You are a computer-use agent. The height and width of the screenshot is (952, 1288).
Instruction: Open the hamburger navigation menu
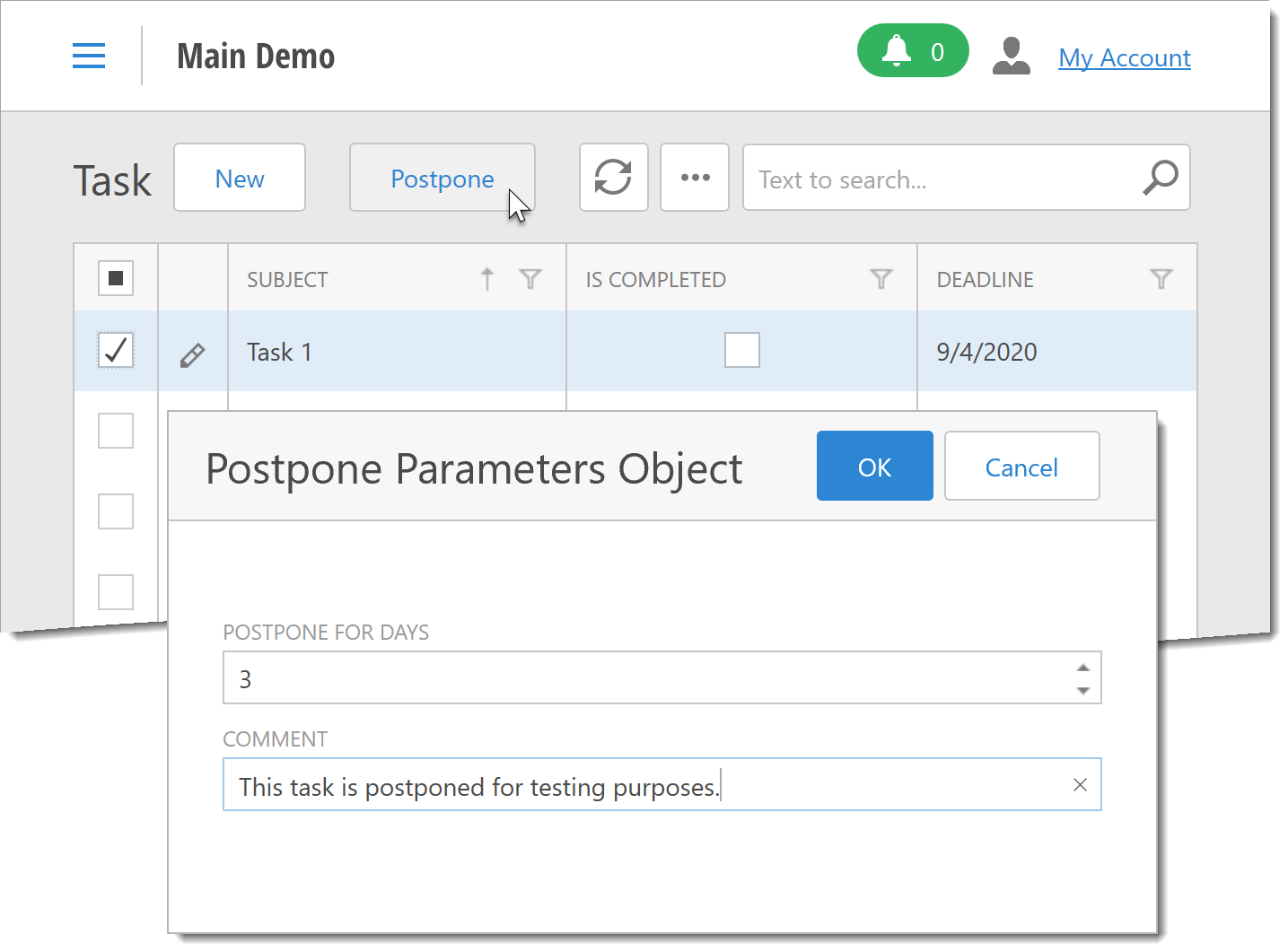click(89, 56)
